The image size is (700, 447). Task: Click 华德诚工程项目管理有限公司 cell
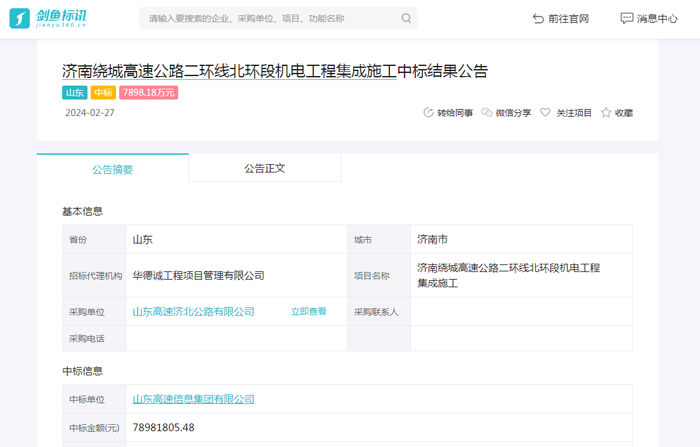coord(237,276)
